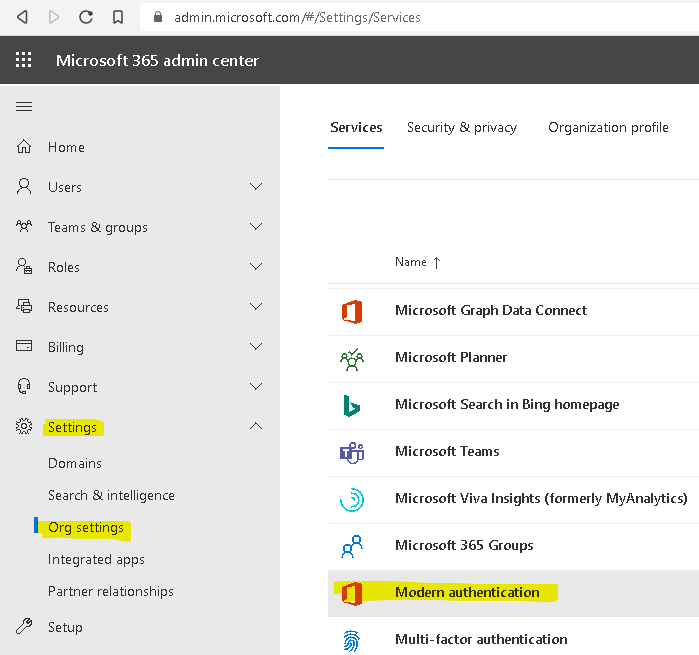This screenshot has height=655, width=699.
Task: Click the Multi-factor authentication fingerprint icon
Action: (352, 641)
